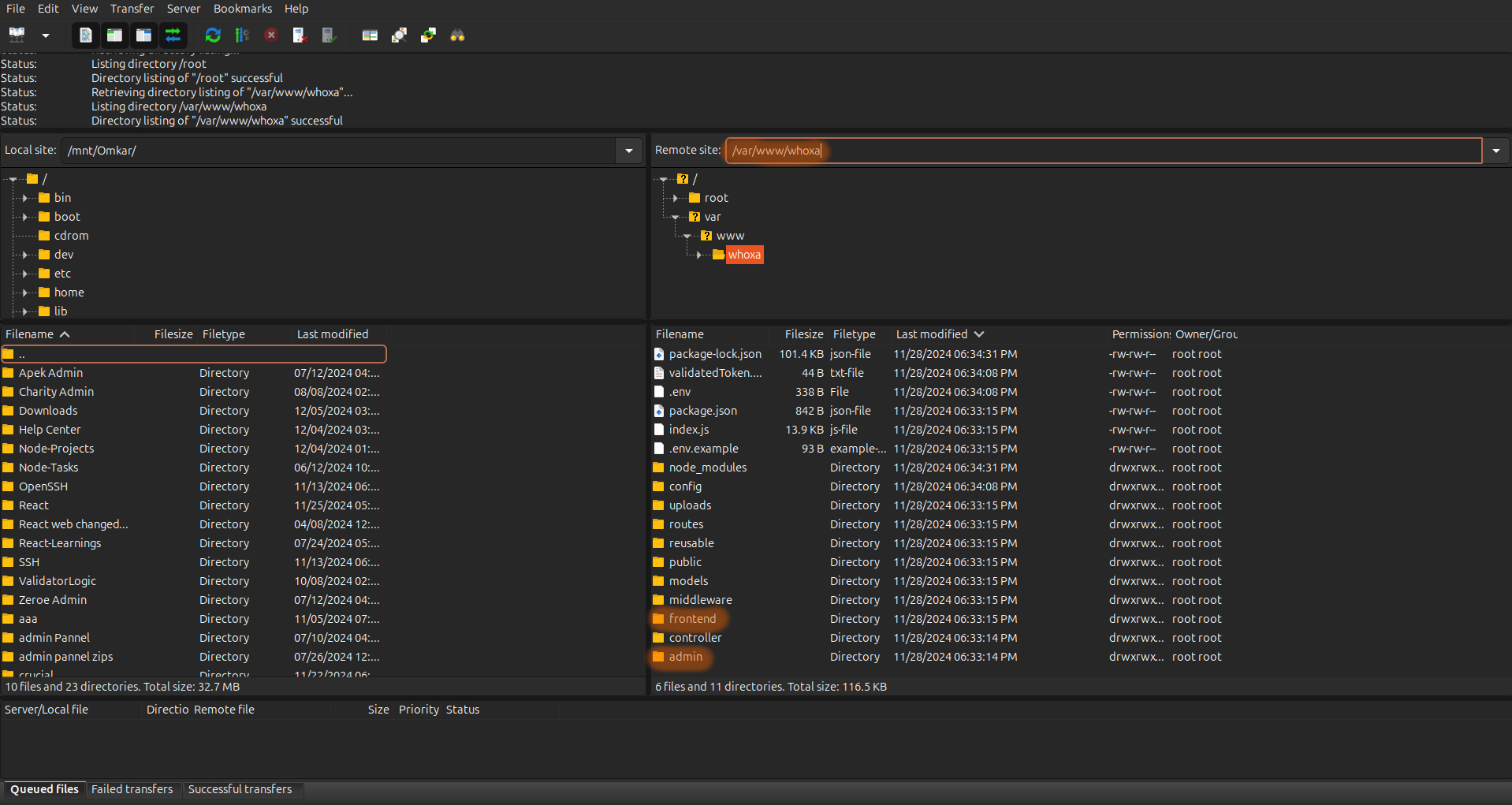Click the .env file icon
1512x805 pixels.
point(659,392)
